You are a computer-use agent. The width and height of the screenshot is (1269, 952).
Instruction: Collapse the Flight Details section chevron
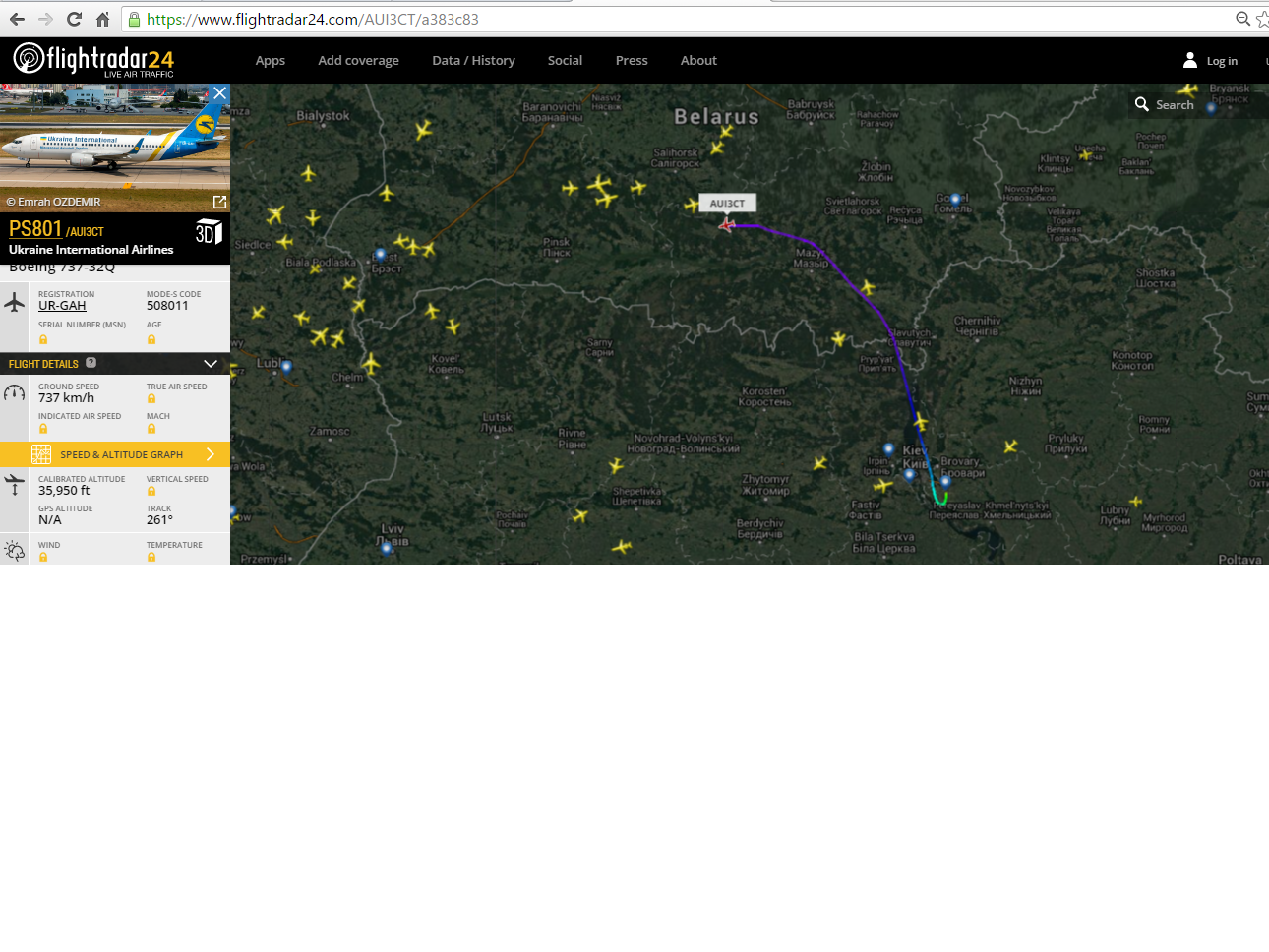211,364
